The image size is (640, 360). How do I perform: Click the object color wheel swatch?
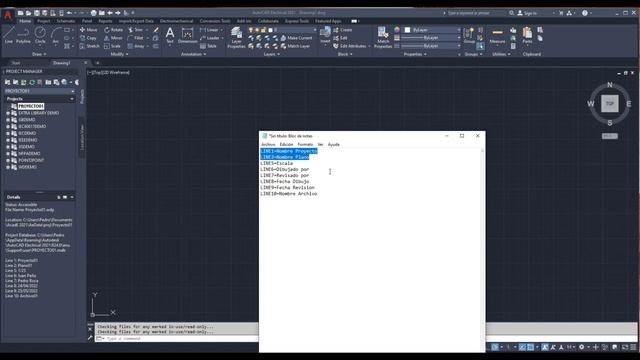(397, 30)
